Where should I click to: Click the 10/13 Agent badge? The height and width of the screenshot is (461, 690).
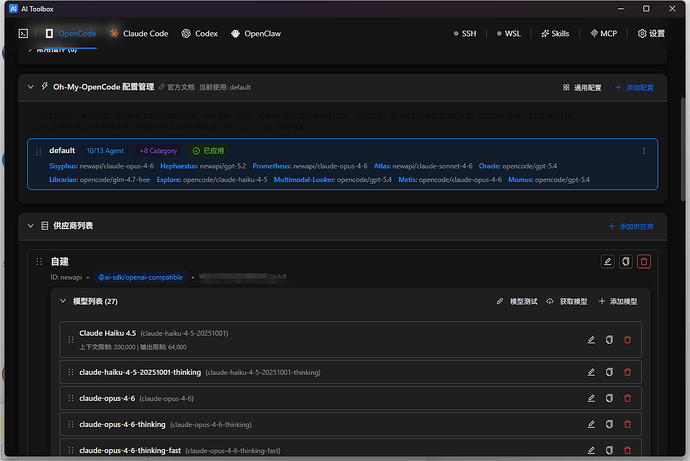[x=105, y=151]
